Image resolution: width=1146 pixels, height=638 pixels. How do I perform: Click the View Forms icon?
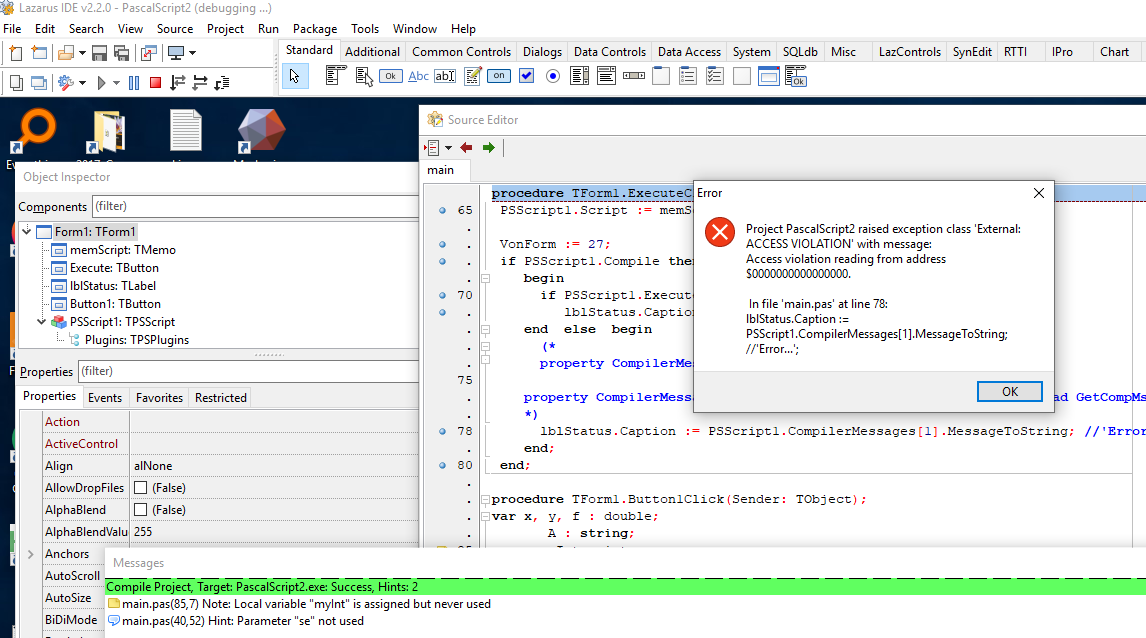click(x=39, y=83)
